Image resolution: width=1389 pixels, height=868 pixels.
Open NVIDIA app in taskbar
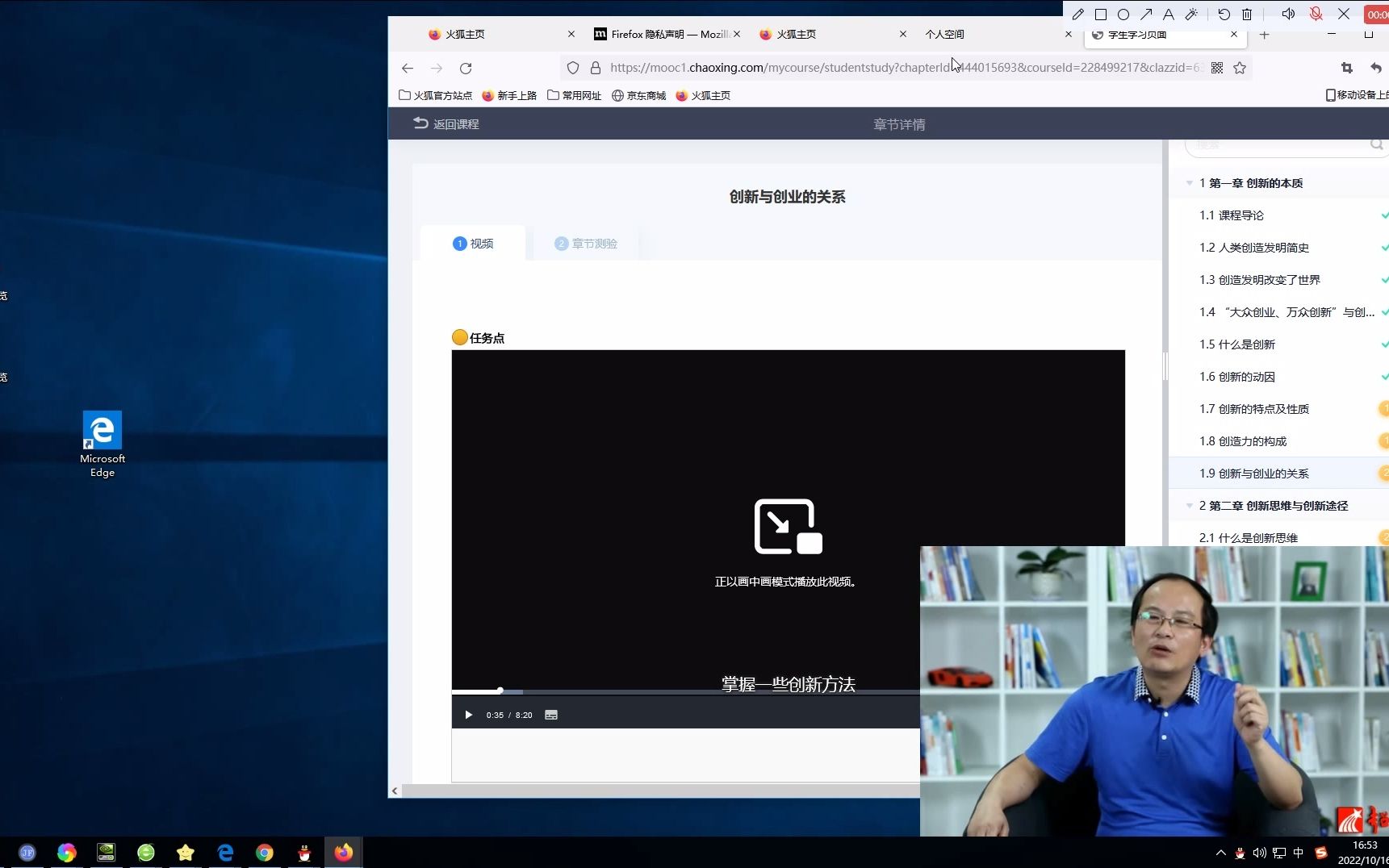click(x=106, y=853)
